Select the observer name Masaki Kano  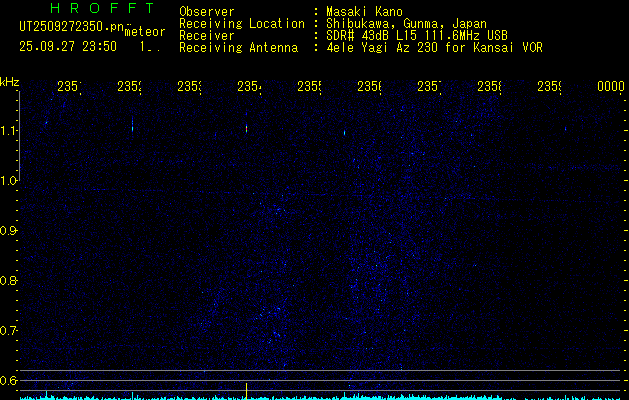[x=364, y=12]
